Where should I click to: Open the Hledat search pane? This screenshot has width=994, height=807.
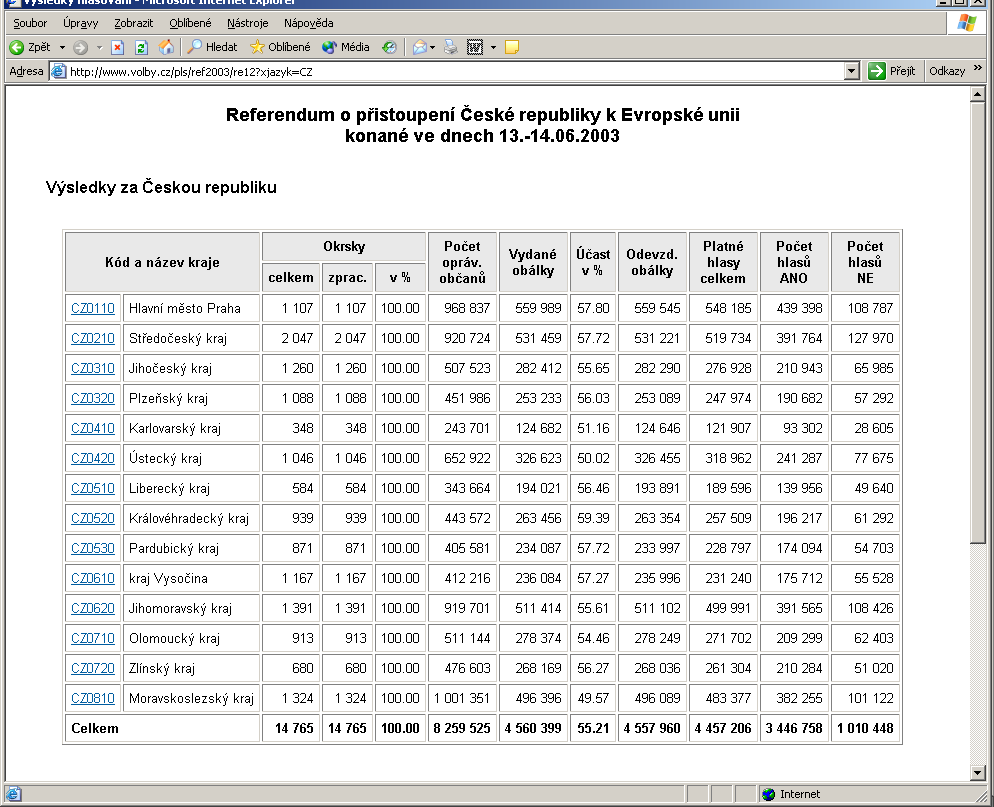(x=212, y=47)
